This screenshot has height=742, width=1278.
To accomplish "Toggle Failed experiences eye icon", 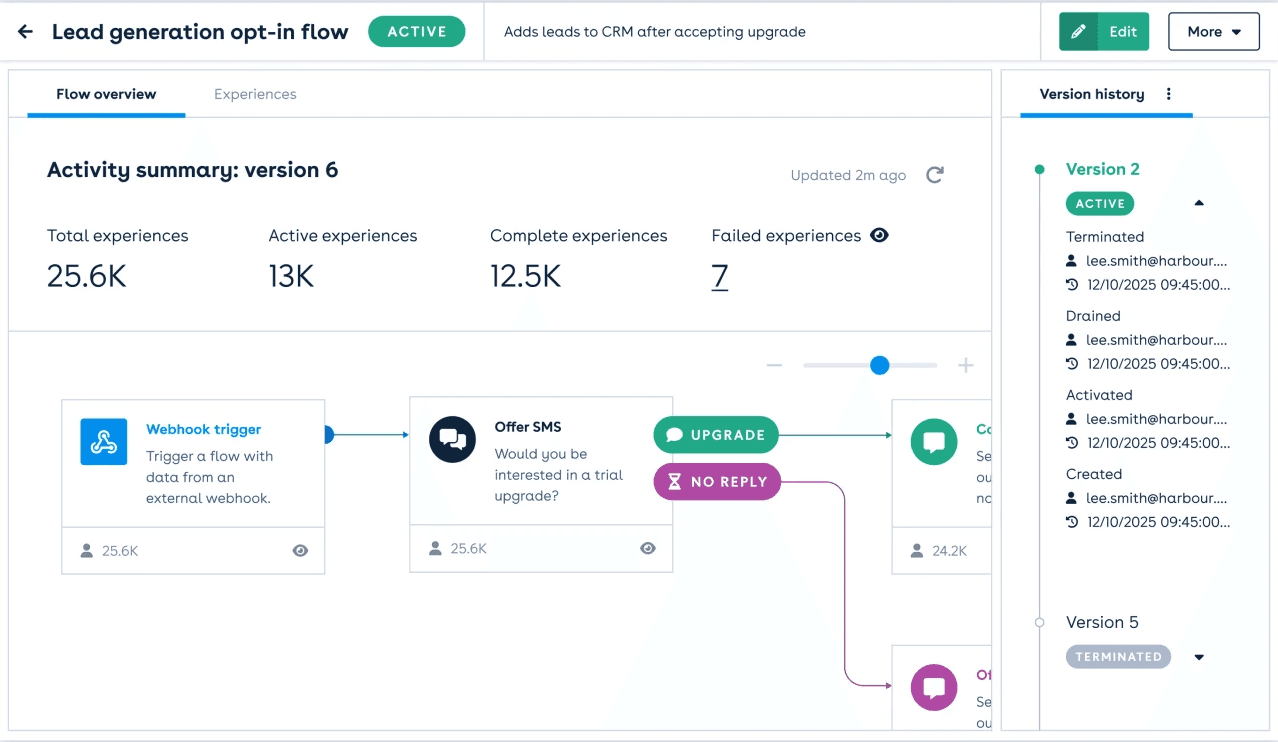I will tap(879, 236).
